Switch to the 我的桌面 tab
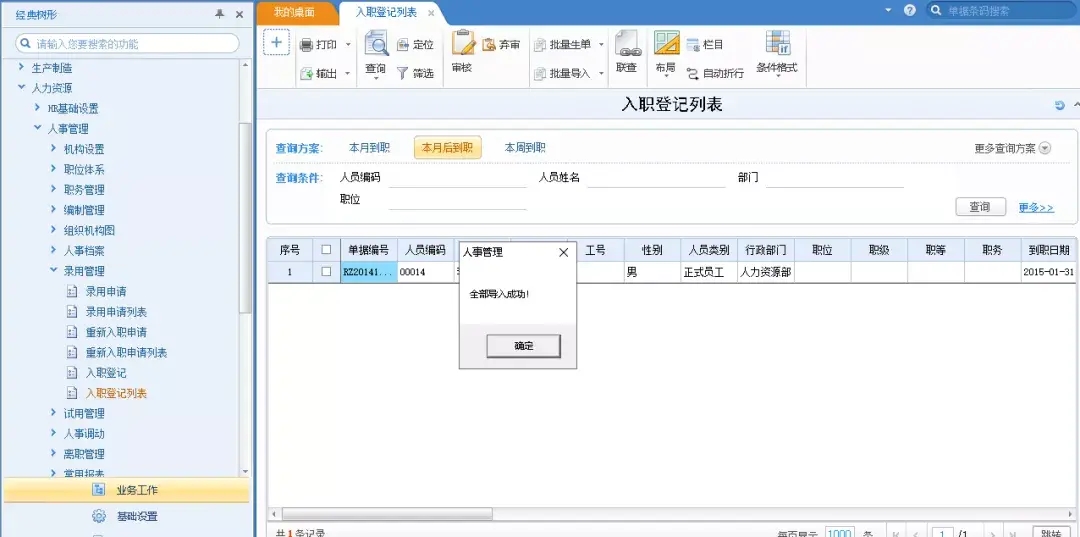Viewport: 1080px width, 537px height. click(294, 13)
